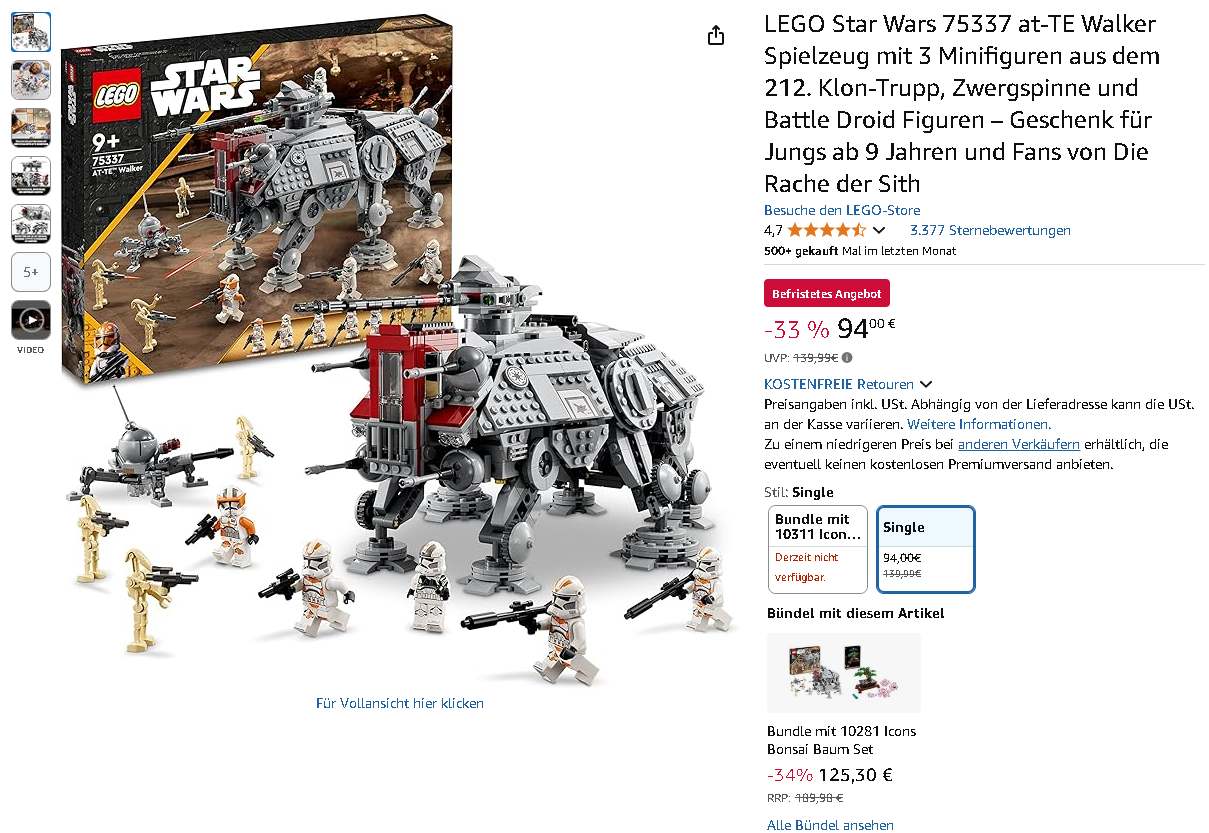
Task: Click the anderen Verkäufern link
Action: point(1019,444)
